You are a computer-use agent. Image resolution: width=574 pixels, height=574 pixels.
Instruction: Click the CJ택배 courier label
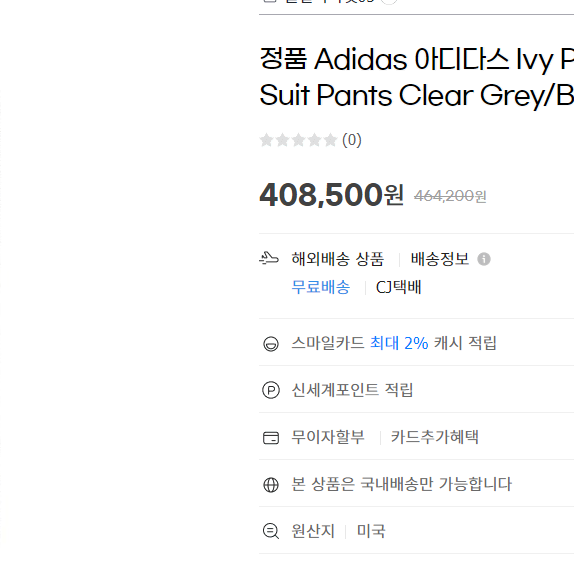(399, 287)
